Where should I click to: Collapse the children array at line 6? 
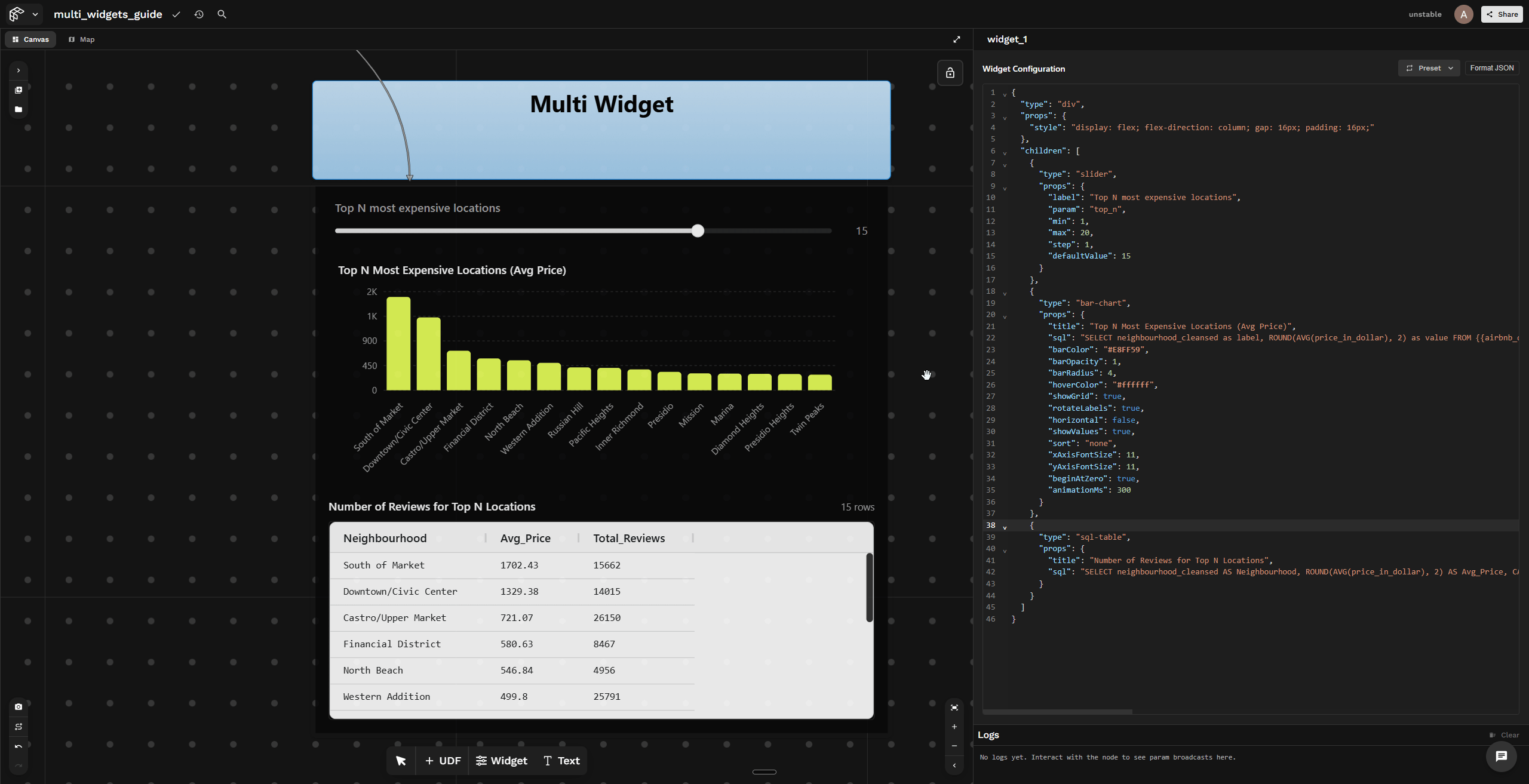point(1004,150)
